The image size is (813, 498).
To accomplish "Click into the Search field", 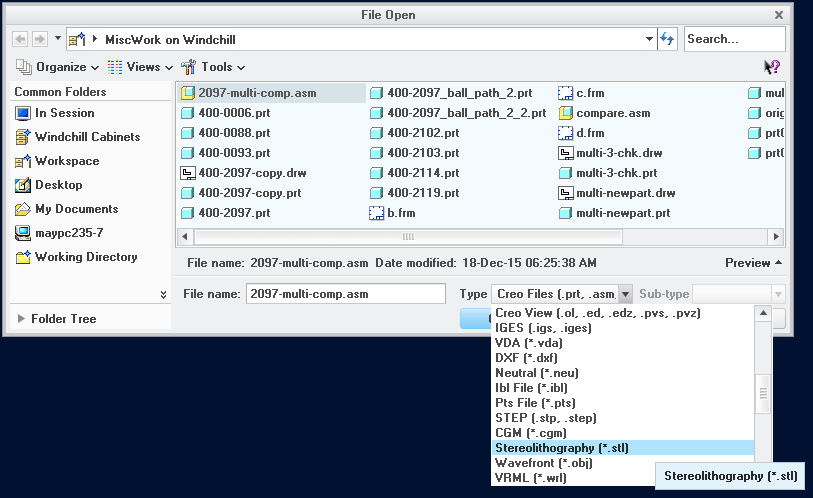I will [x=735, y=39].
